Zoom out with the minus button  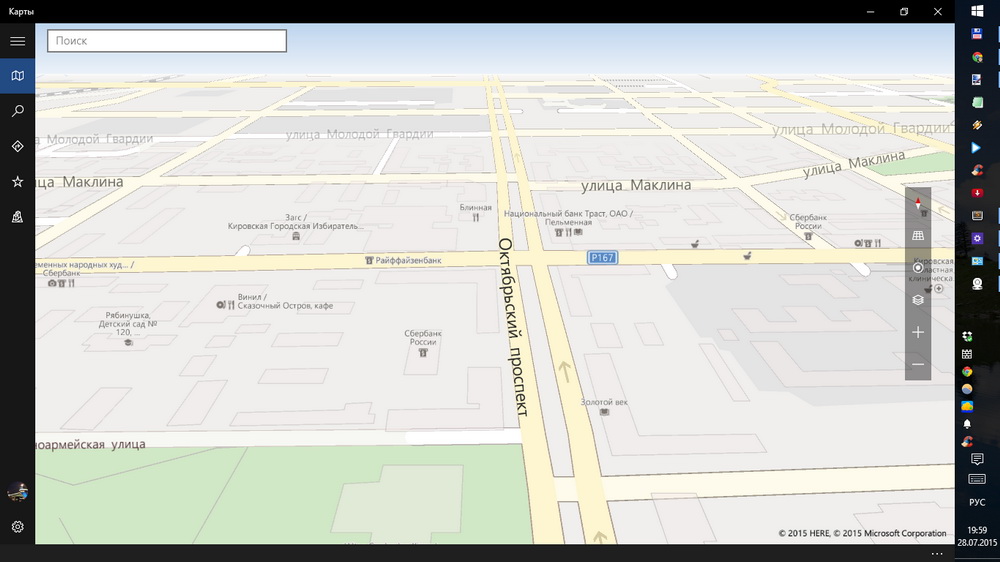click(x=918, y=364)
